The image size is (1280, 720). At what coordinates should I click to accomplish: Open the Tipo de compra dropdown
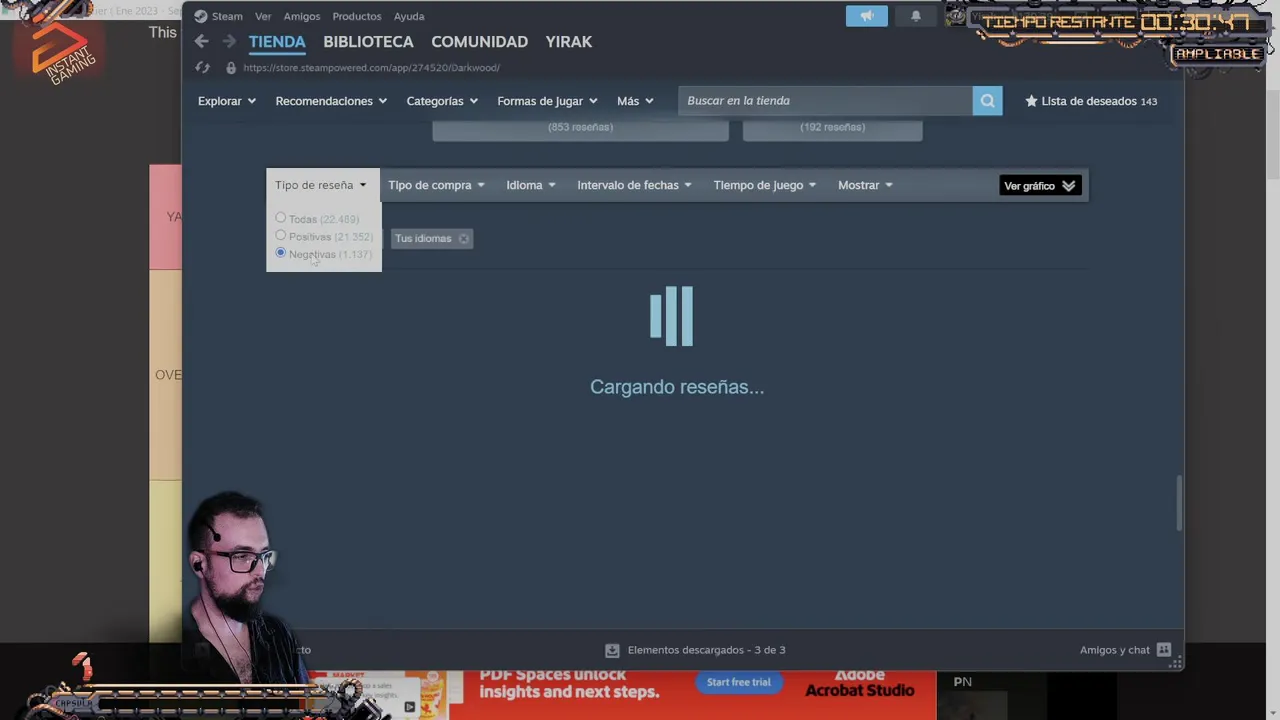(x=436, y=185)
